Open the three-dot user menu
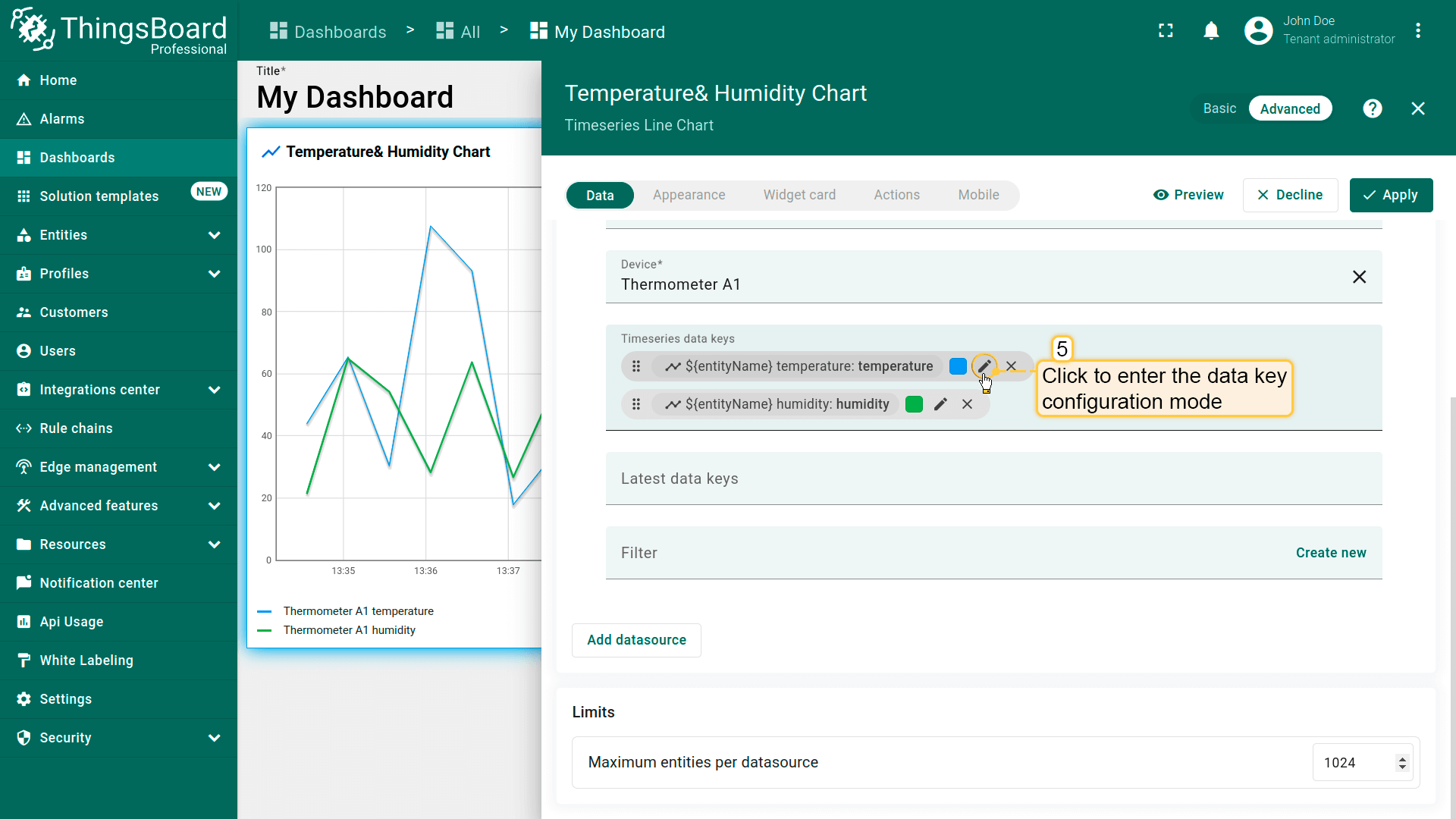The width and height of the screenshot is (1456, 819). (1417, 31)
